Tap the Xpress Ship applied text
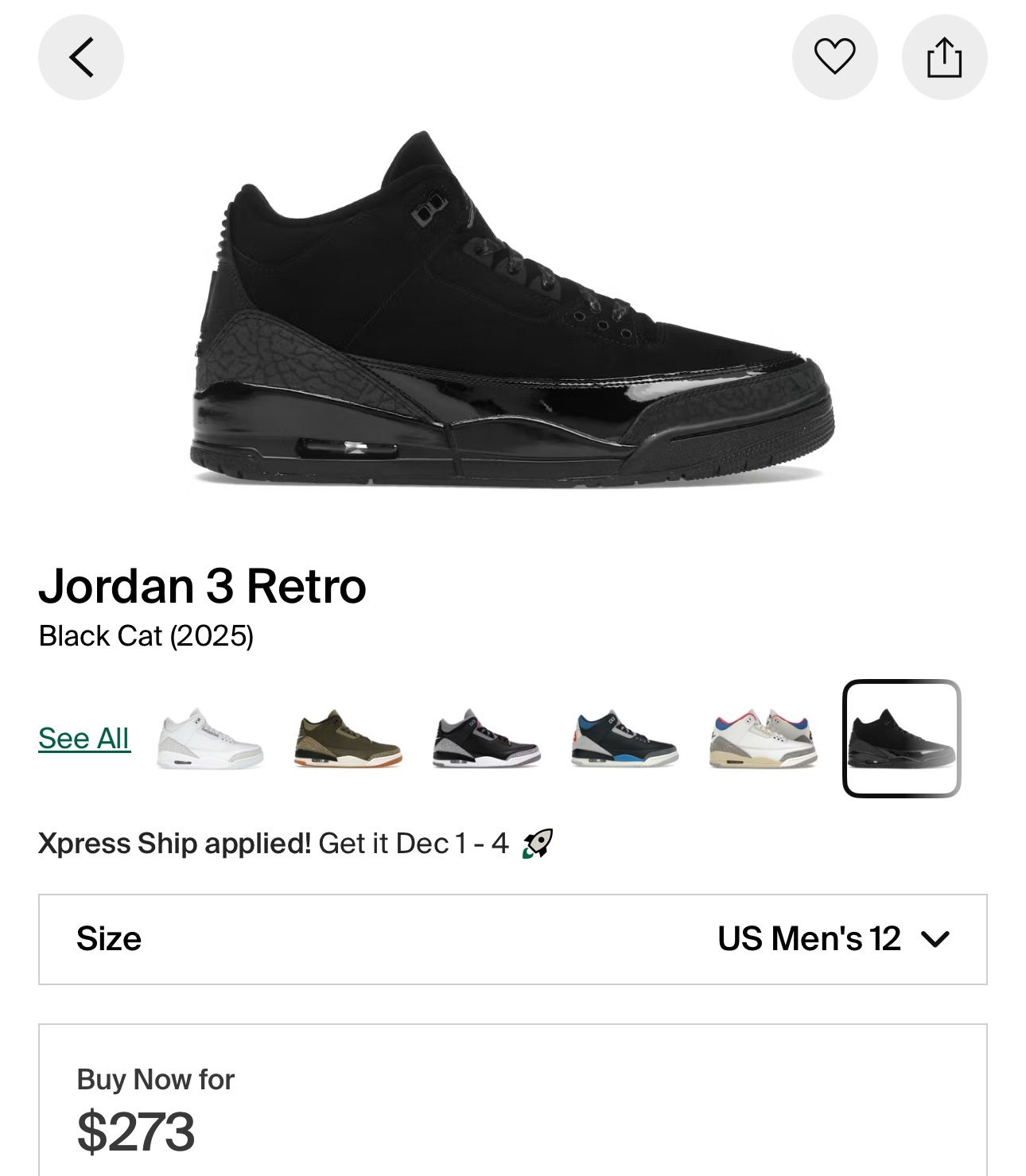The height and width of the screenshot is (1176, 1026). (x=175, y=844)
